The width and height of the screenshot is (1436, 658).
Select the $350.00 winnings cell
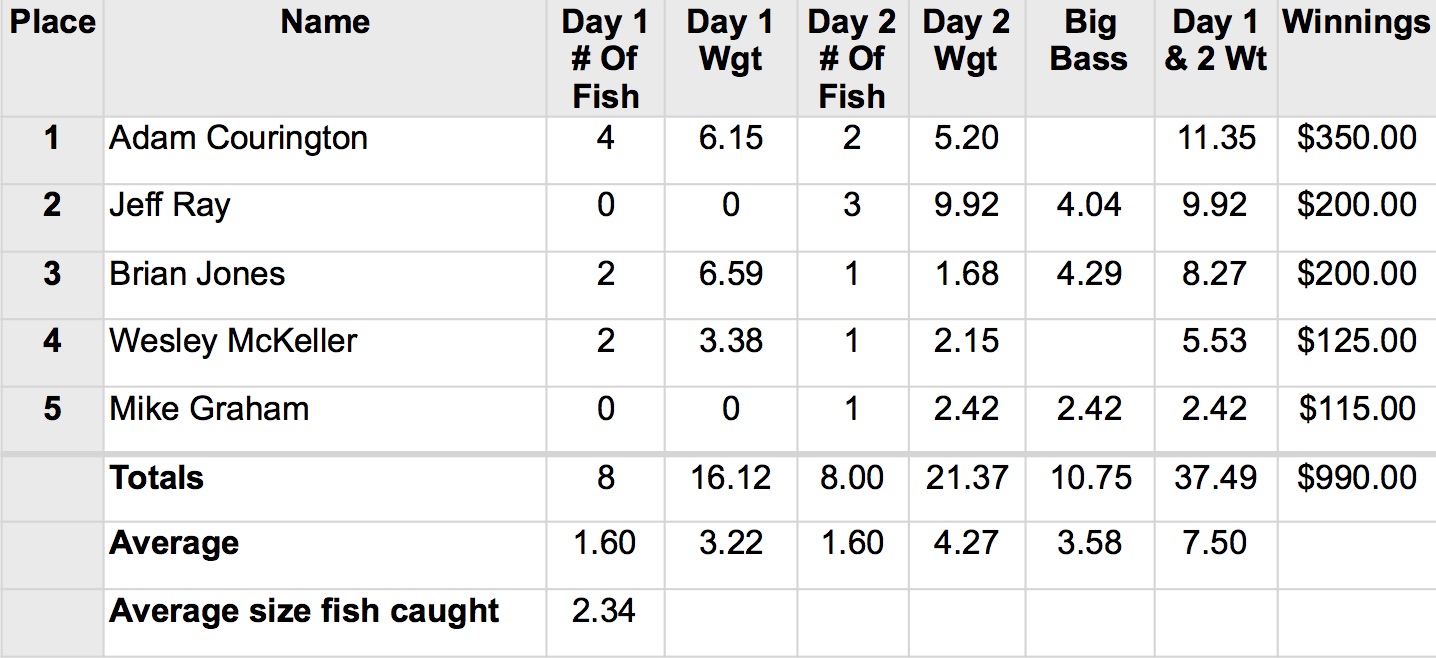click(1356, 138)
